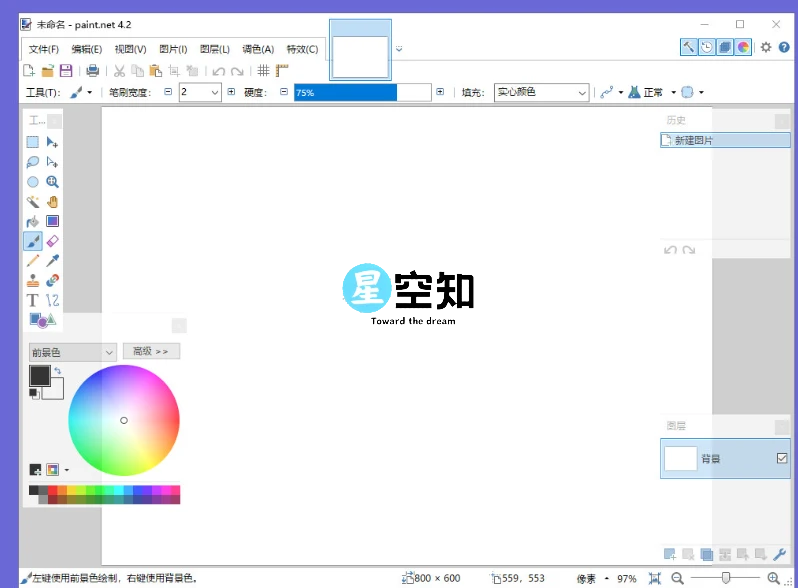Click the open image thumbnail tab
This screenshot has width=798, height=588.
pos(360,50)
